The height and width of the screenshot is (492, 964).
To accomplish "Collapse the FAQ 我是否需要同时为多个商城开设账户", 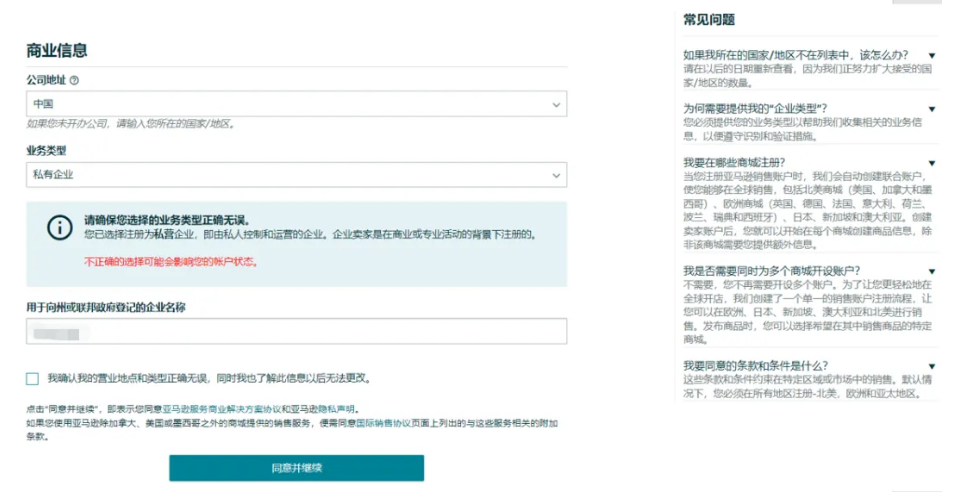I will tap(932, 272).
